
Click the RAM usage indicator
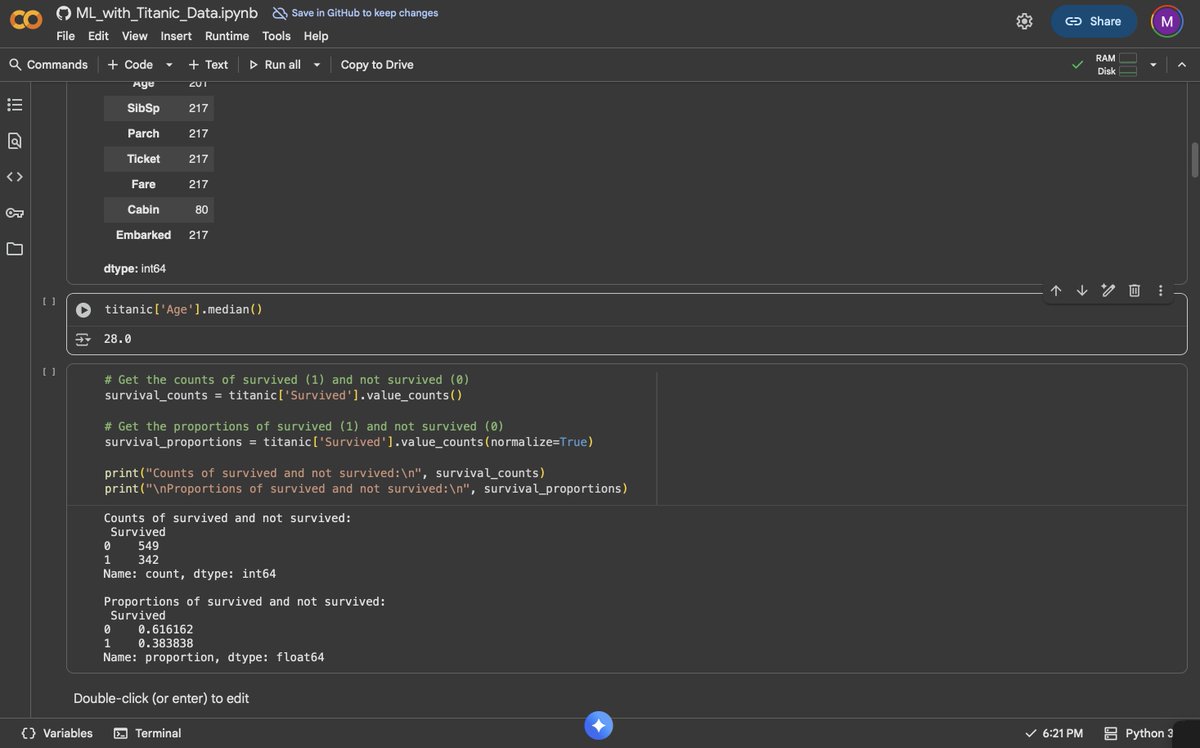click(1113, 59)
